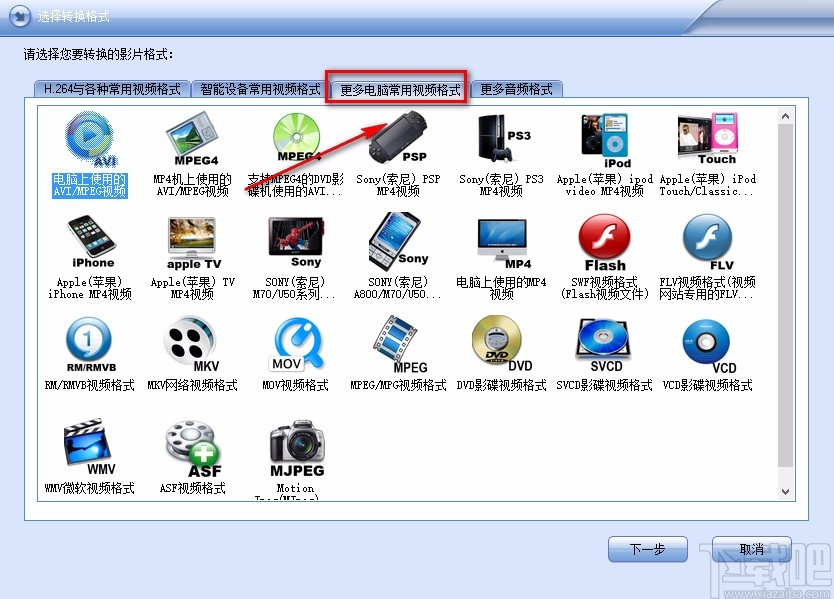Image resolution: width=834 pixels, height=599 pixels.
Task: Select the Sony M70/U50 series icon
Action: point(296,242)
